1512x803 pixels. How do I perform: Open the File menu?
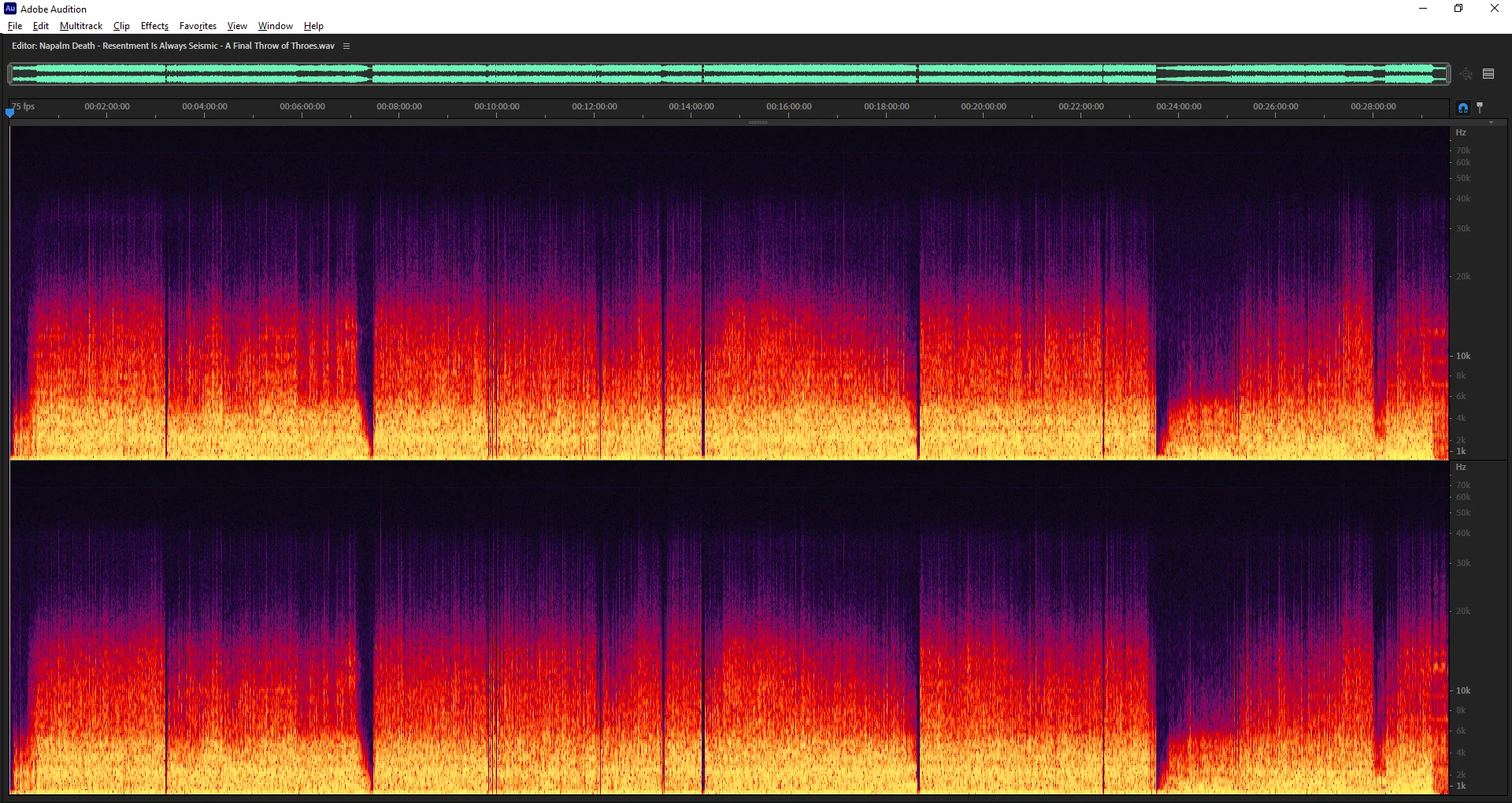click(x=15, y=26)
